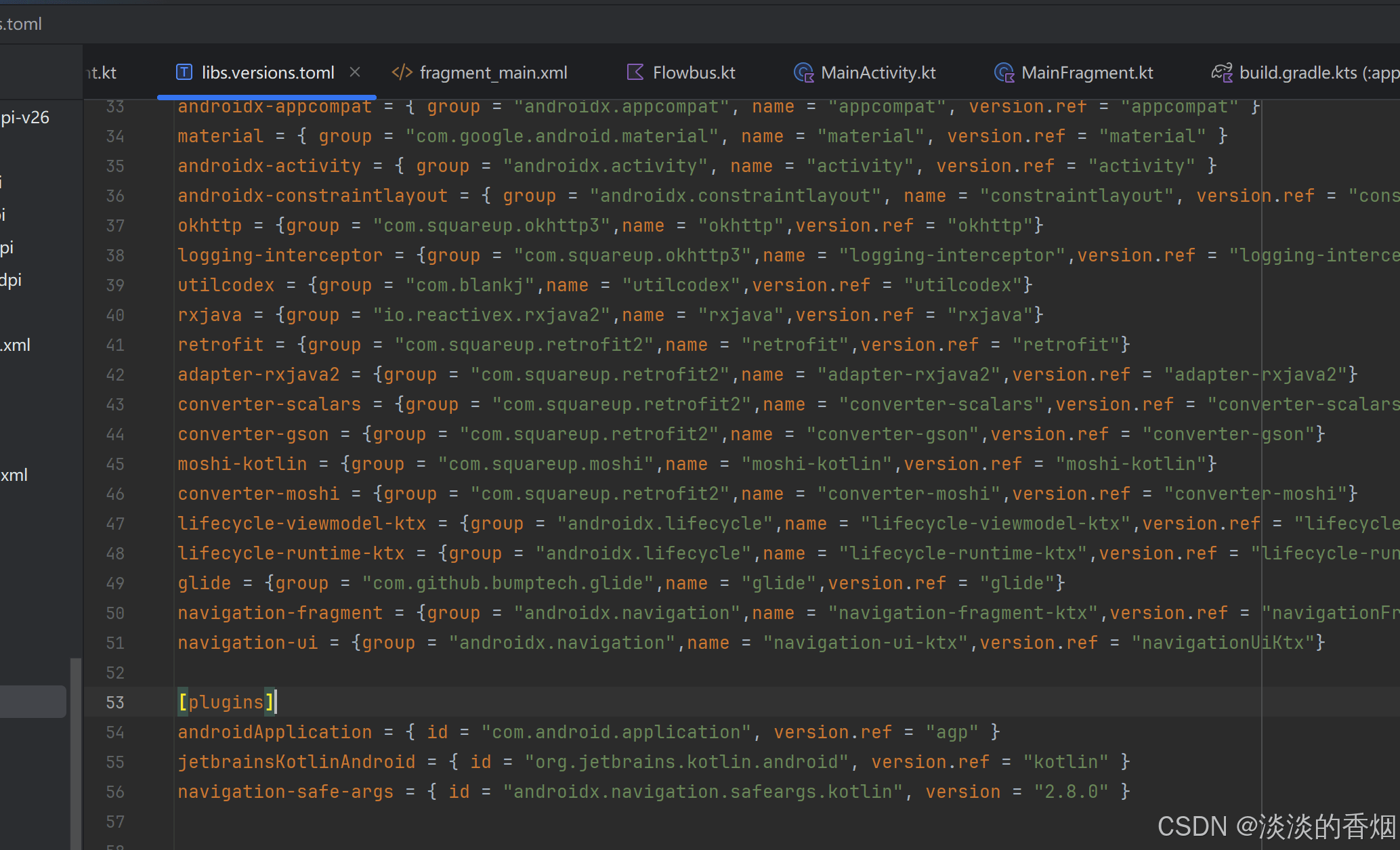Image resolution: width=1400 pixels, height=850 pixels.
Task: Click the "2.8.0" version string
Action: (x=1072, y=792)
